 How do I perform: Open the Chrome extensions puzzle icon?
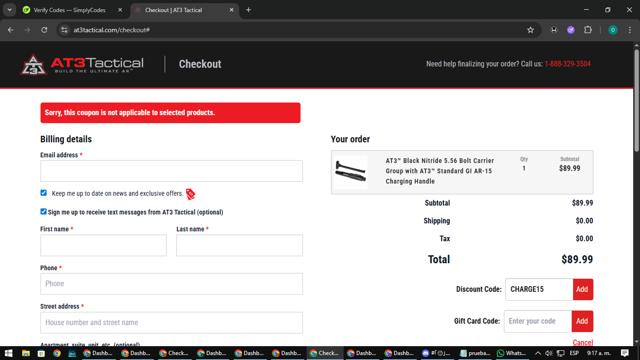click(588, 30)
